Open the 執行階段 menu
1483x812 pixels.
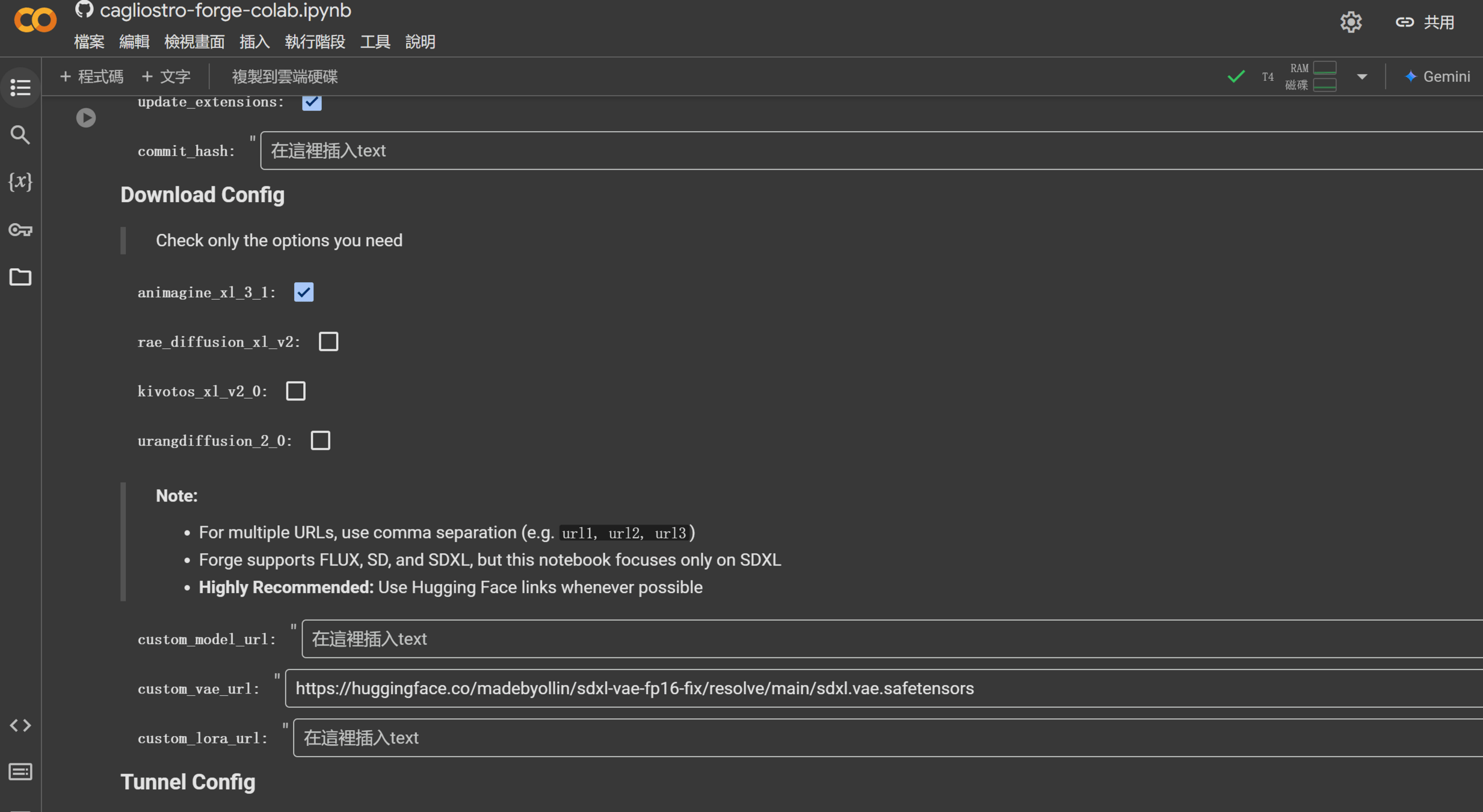point(315,42)
